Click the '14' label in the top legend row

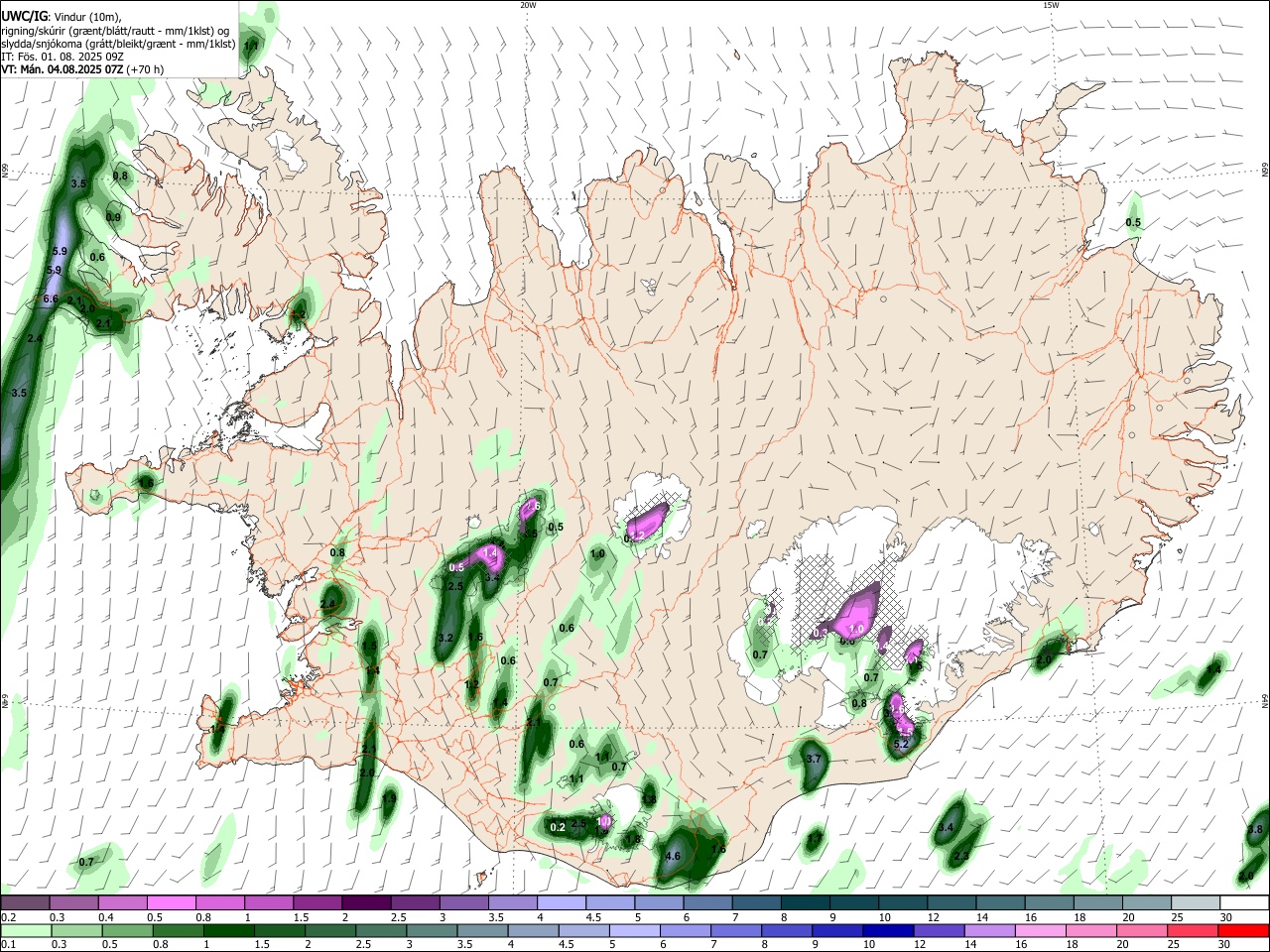[981, 917]
